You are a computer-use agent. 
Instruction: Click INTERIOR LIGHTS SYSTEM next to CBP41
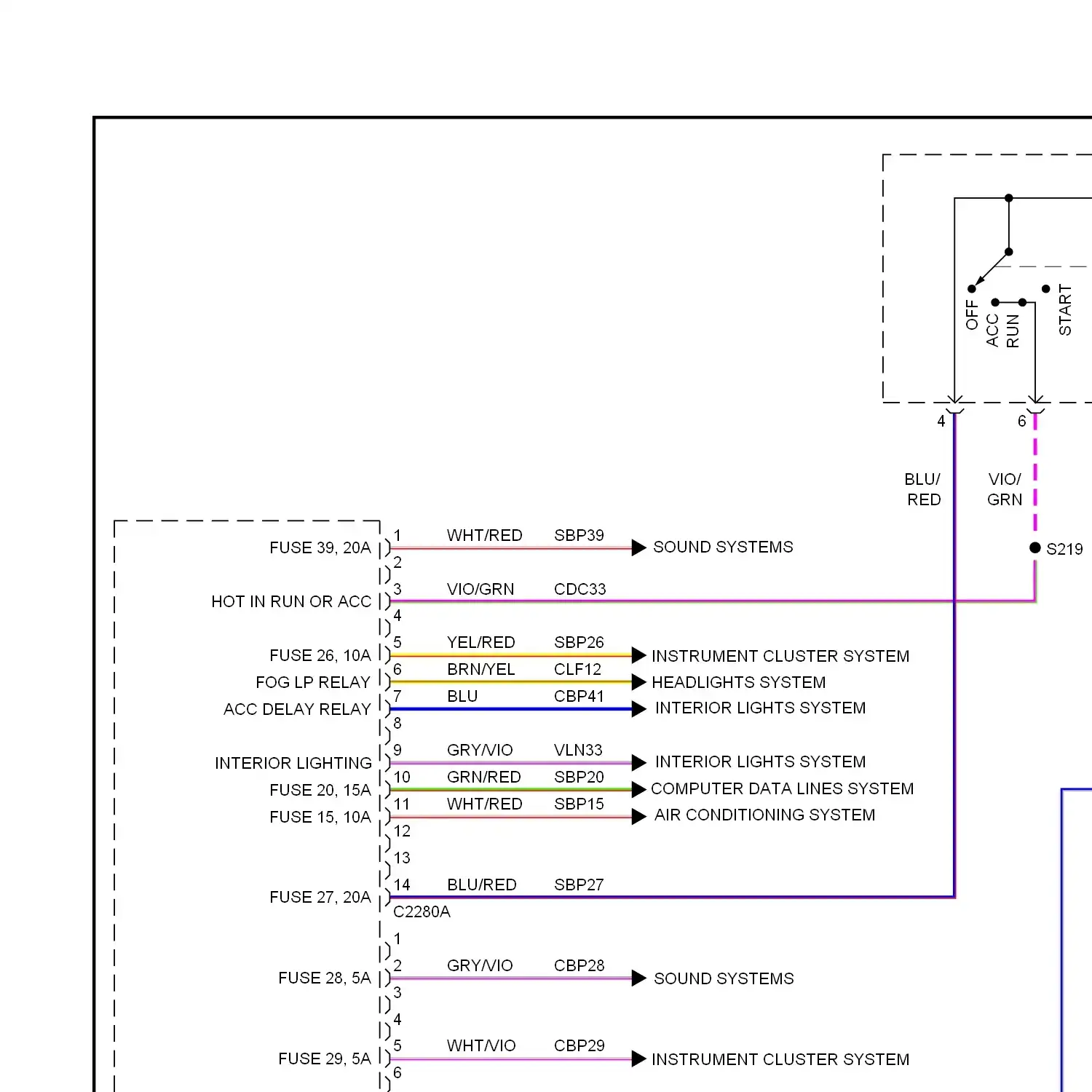(x=760, y=708)
